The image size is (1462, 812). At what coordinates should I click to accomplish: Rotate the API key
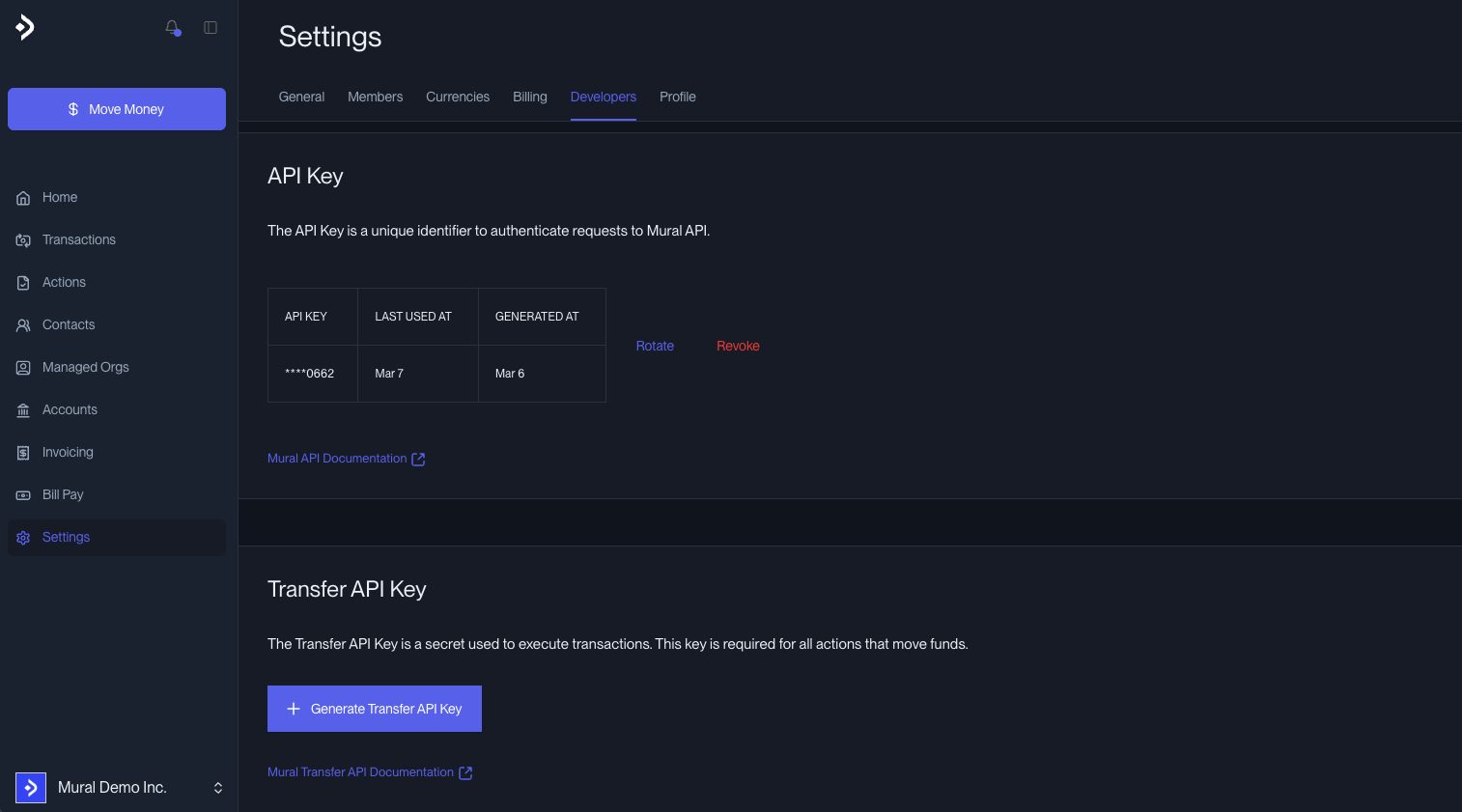click(x=655, y=346)
